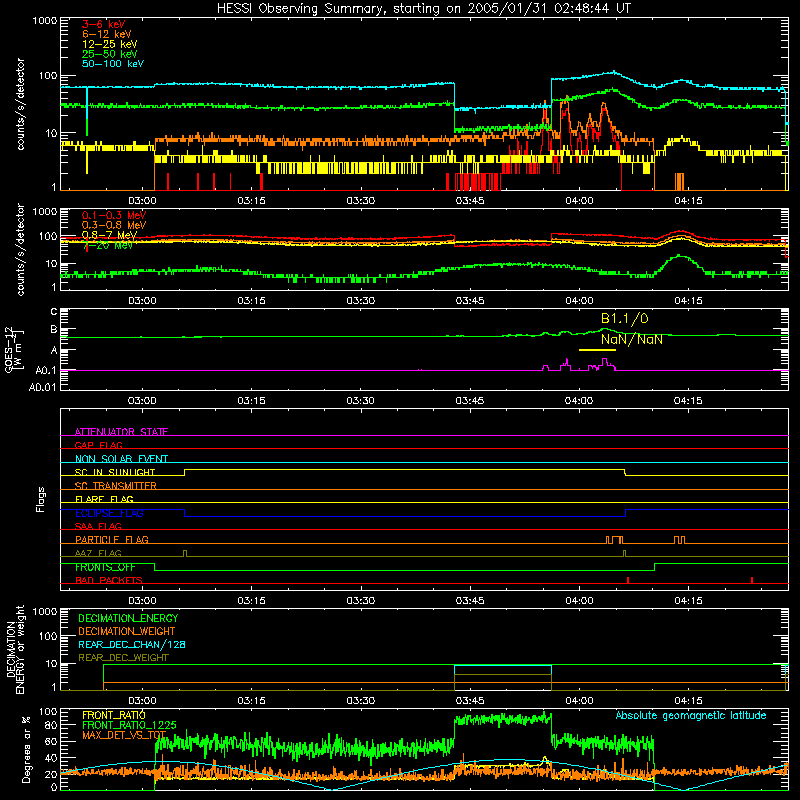Click the "NaN/NaN" annotation in GOES panel
Image resolution: width=800 pixels, height=800 pixels.
tap(632, 339)
